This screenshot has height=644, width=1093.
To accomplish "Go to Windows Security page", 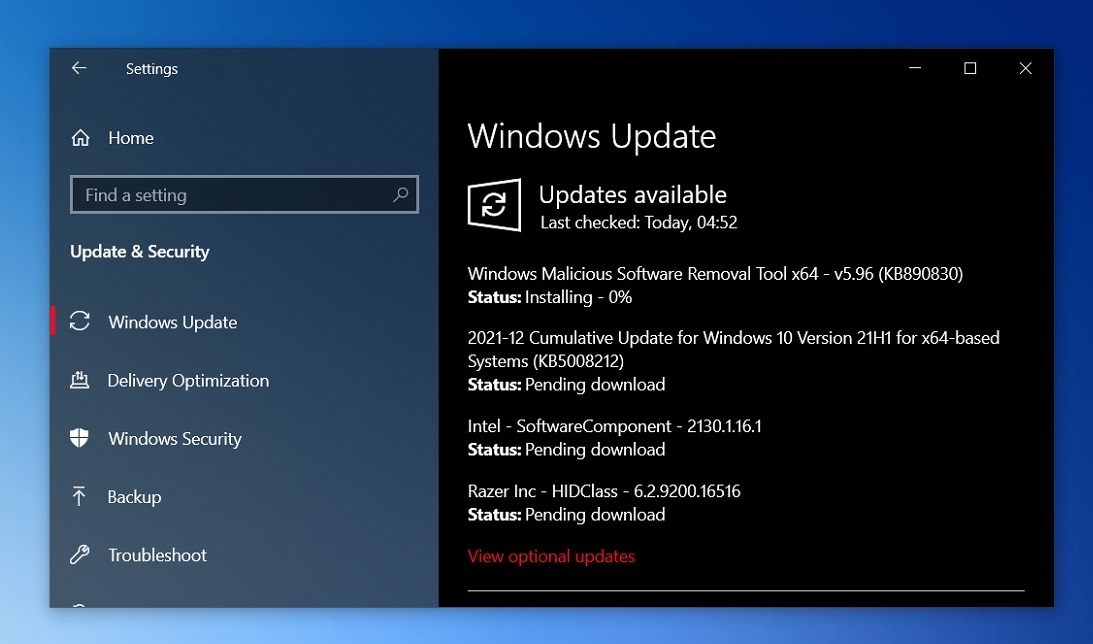I will click(x=175, y=438).
